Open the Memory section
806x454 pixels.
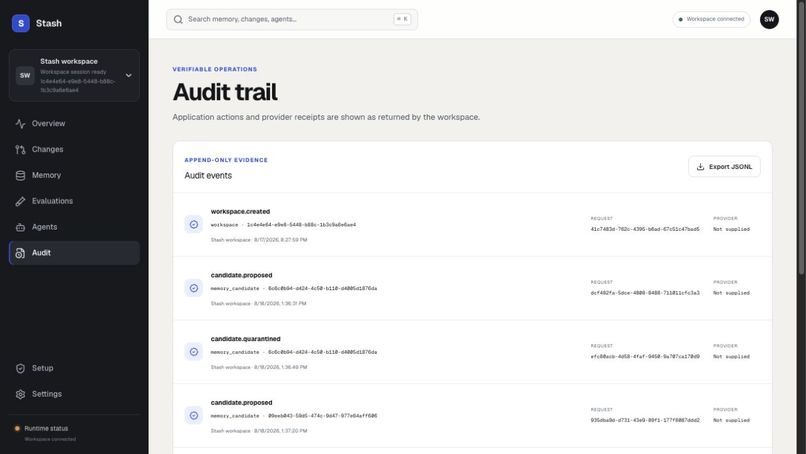(74, 175)
